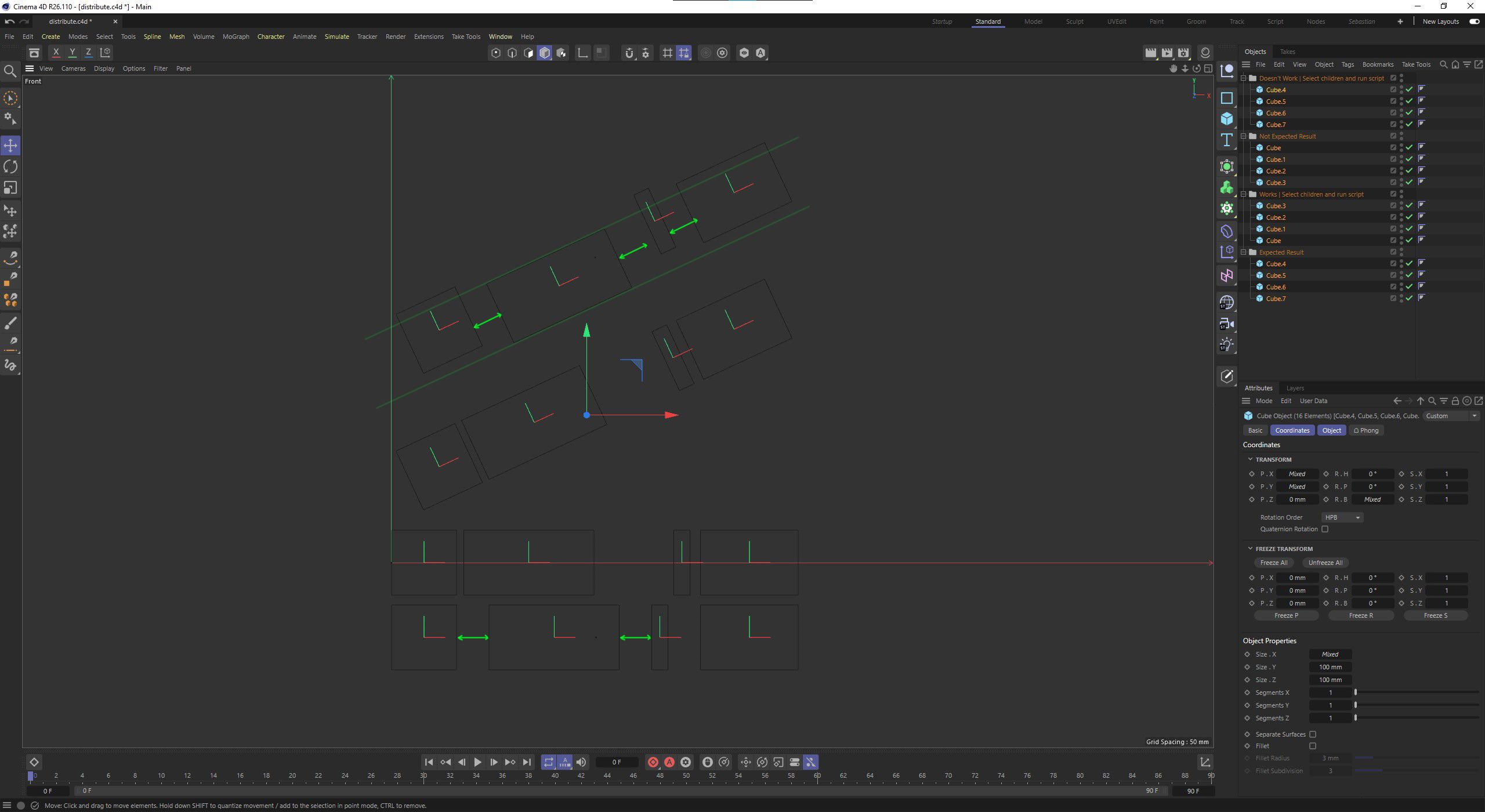
Task: Select the Scale tool in left toolbar
Action: pos(10,188)
